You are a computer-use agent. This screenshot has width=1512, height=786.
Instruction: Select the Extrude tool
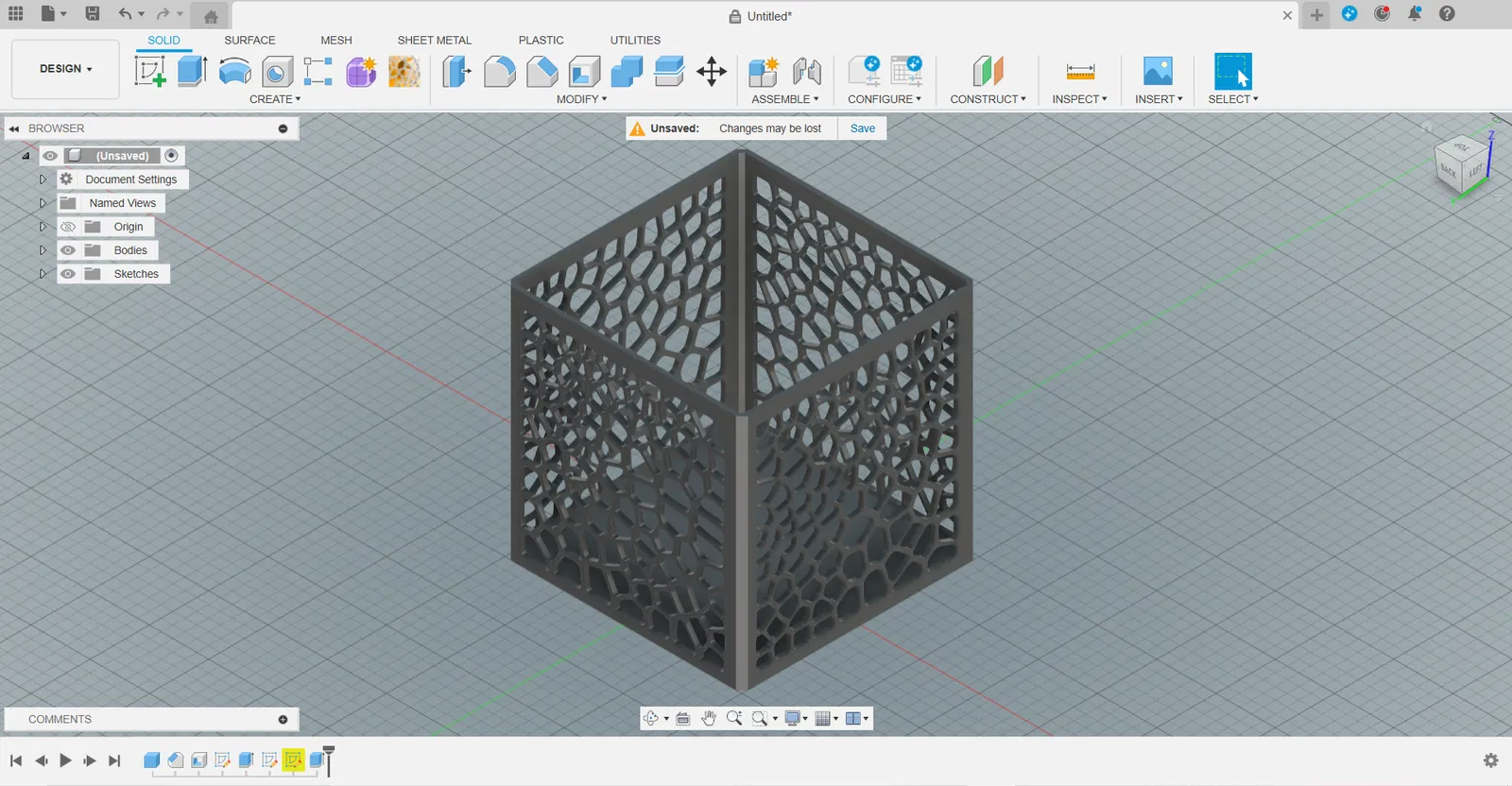click(192, 72)
